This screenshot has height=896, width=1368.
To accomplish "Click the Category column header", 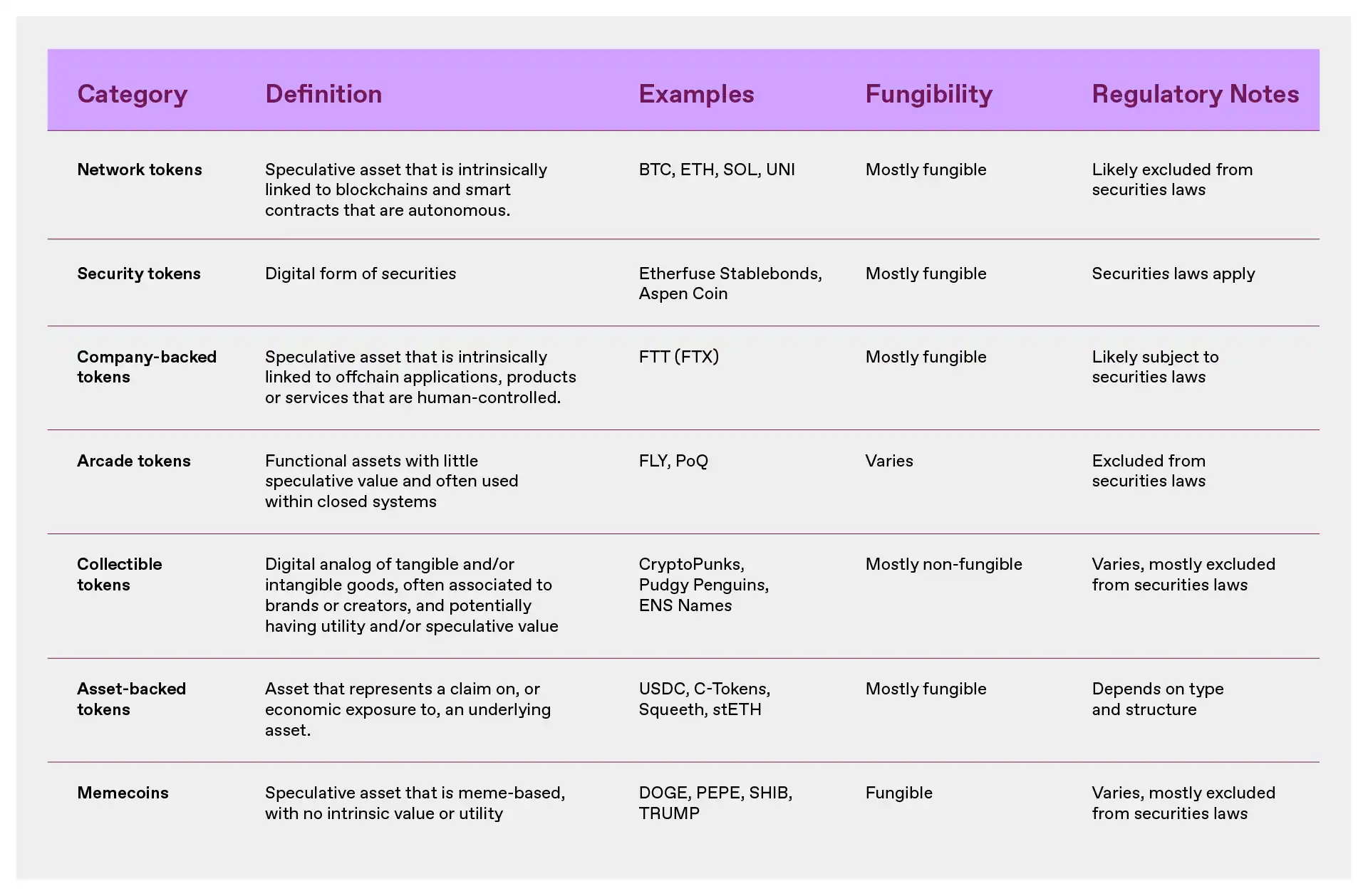I will pyautogui.click(x=129, y=94).
